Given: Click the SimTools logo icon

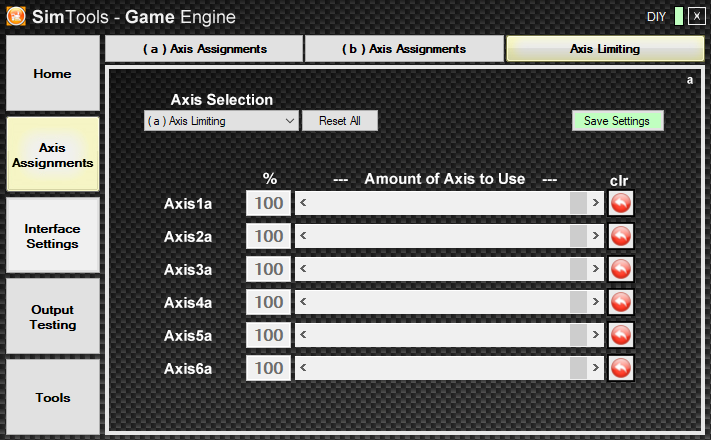Looking at the screenshot, I should click(16, 16).
